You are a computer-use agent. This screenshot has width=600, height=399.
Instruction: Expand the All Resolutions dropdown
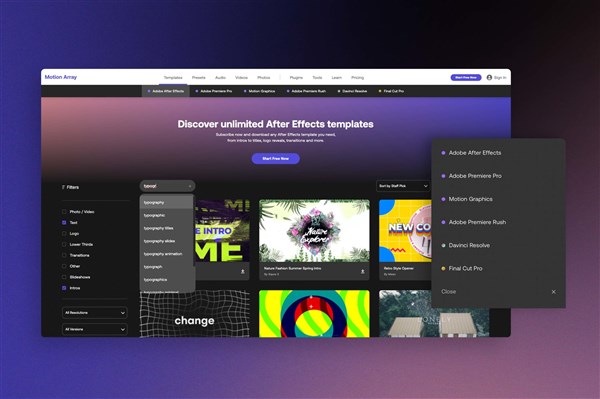95,313
